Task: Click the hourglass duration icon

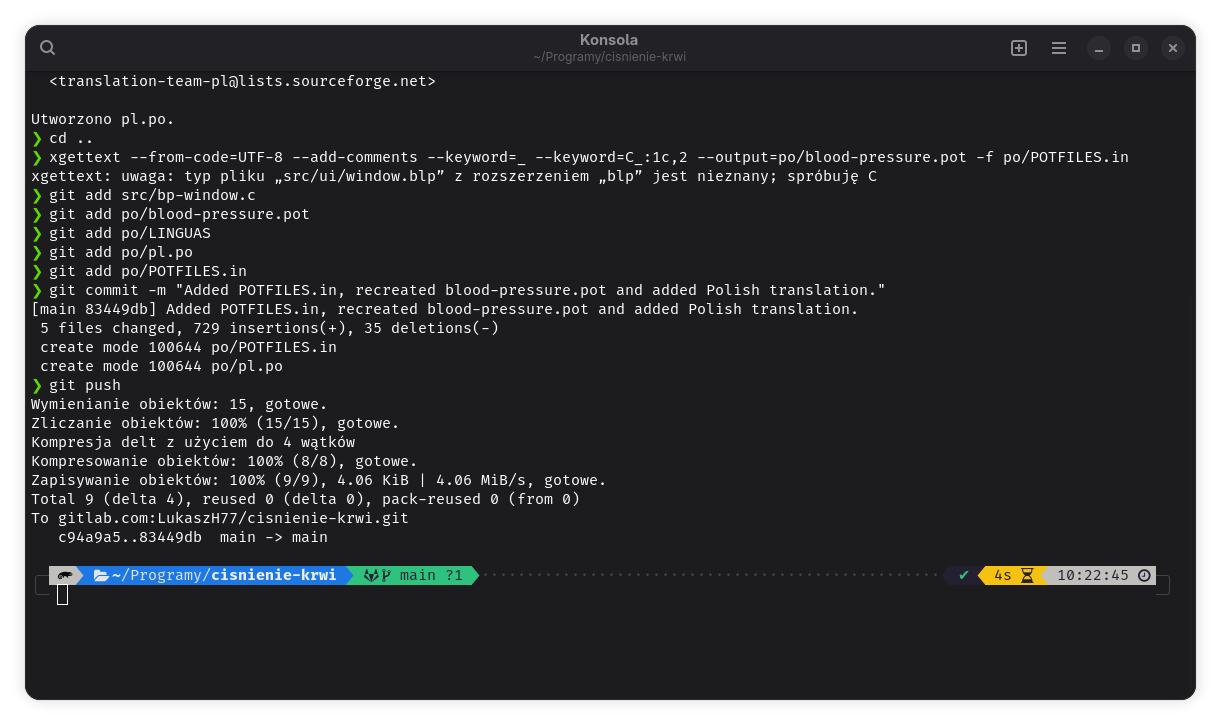Action: pyautogui.click(x=1027, y=575)
